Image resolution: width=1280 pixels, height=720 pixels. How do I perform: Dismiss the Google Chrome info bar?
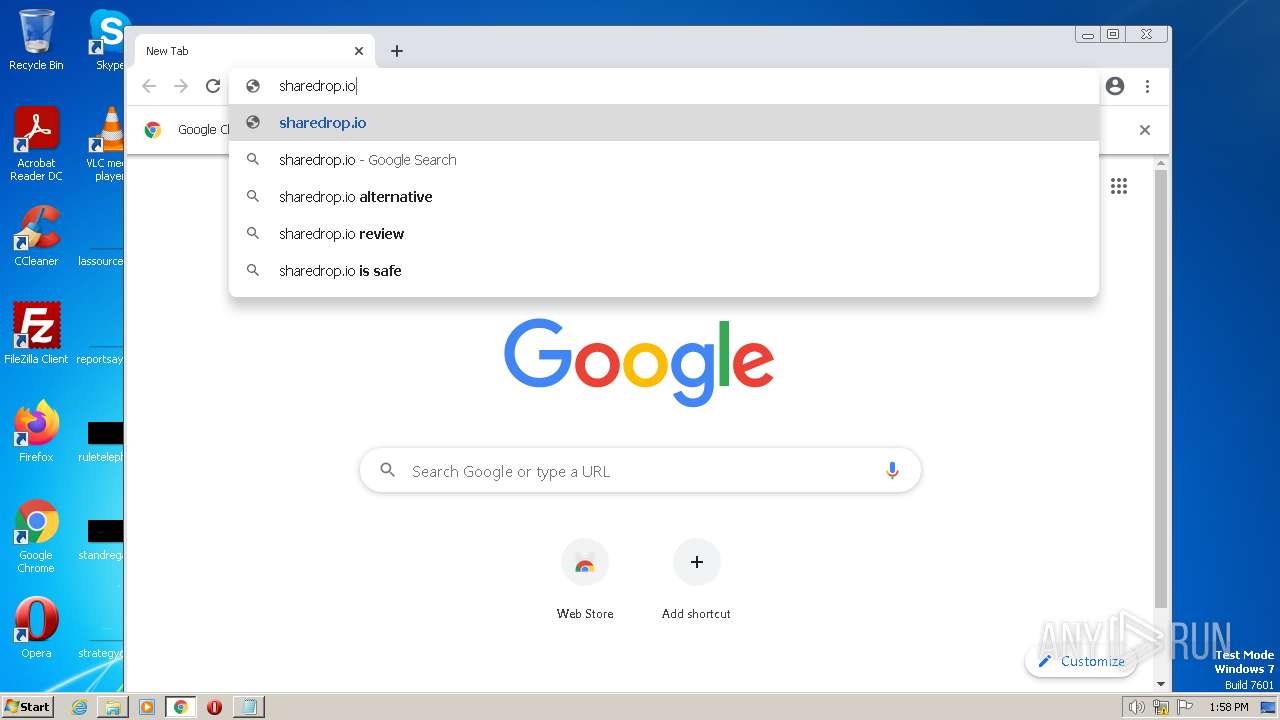(x=1145, y=130)
